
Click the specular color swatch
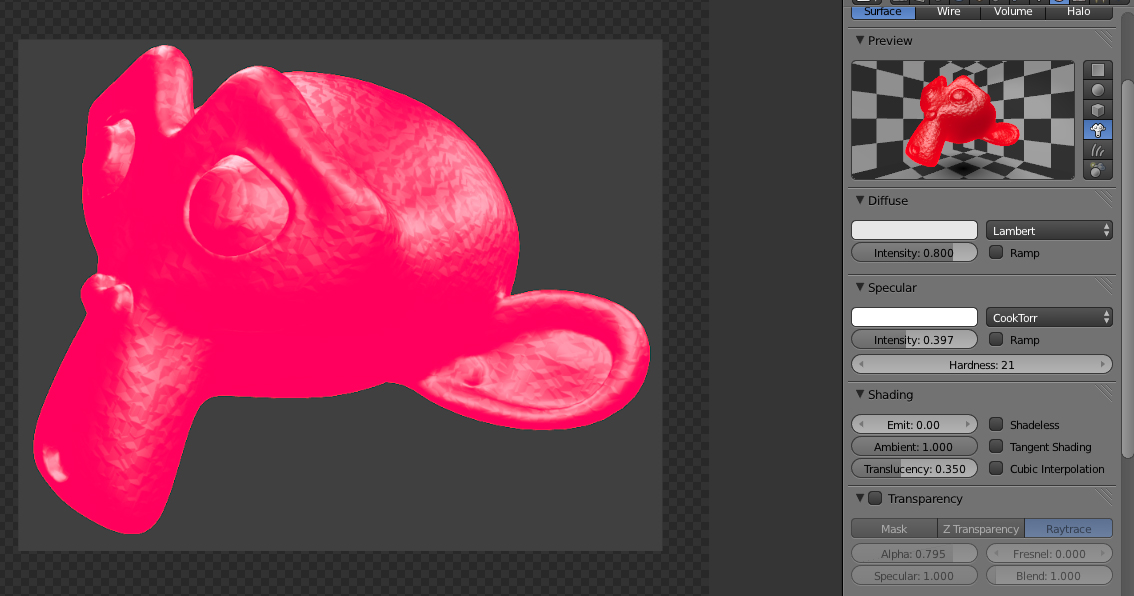pyautogui.click(x=914, y=318)
